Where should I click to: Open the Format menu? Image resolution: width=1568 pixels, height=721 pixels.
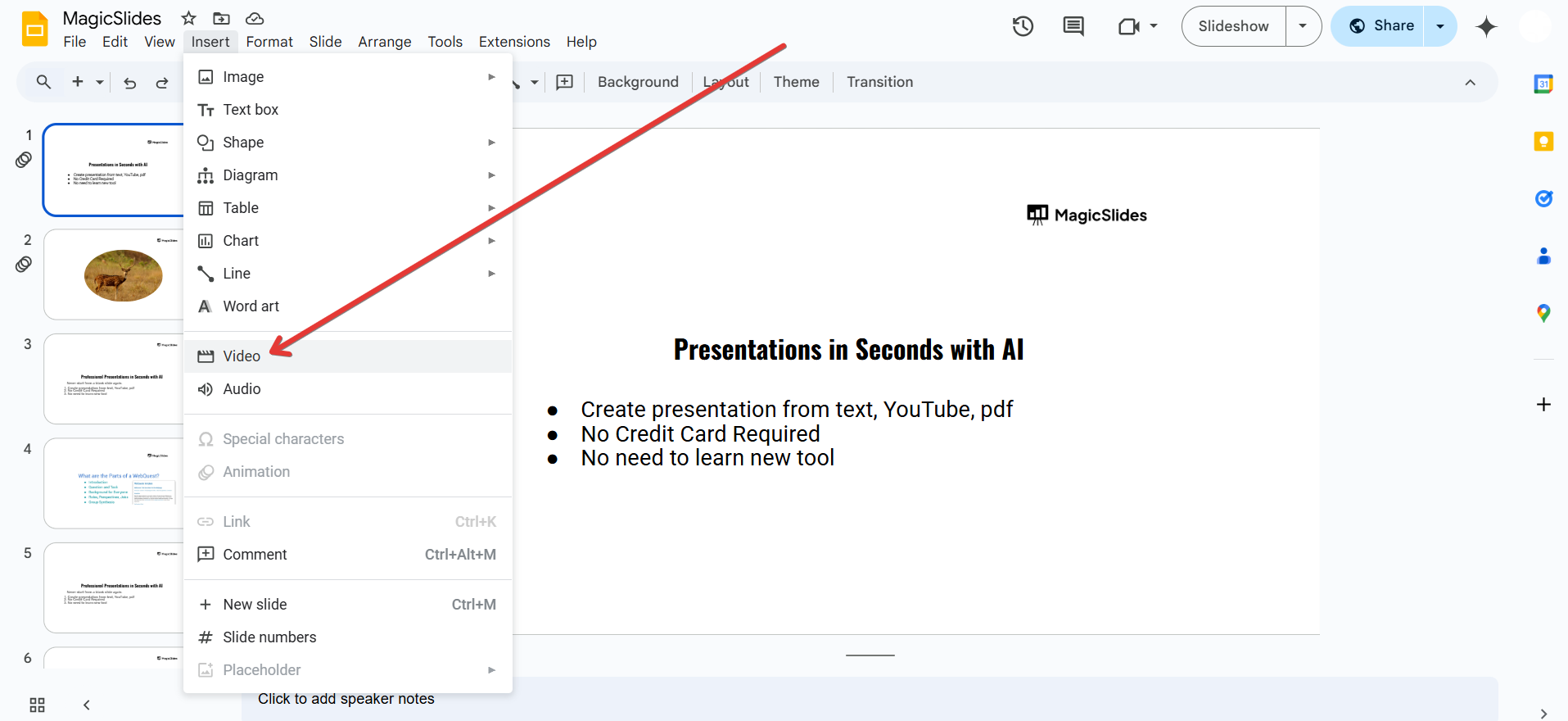[x=269, y=42]
